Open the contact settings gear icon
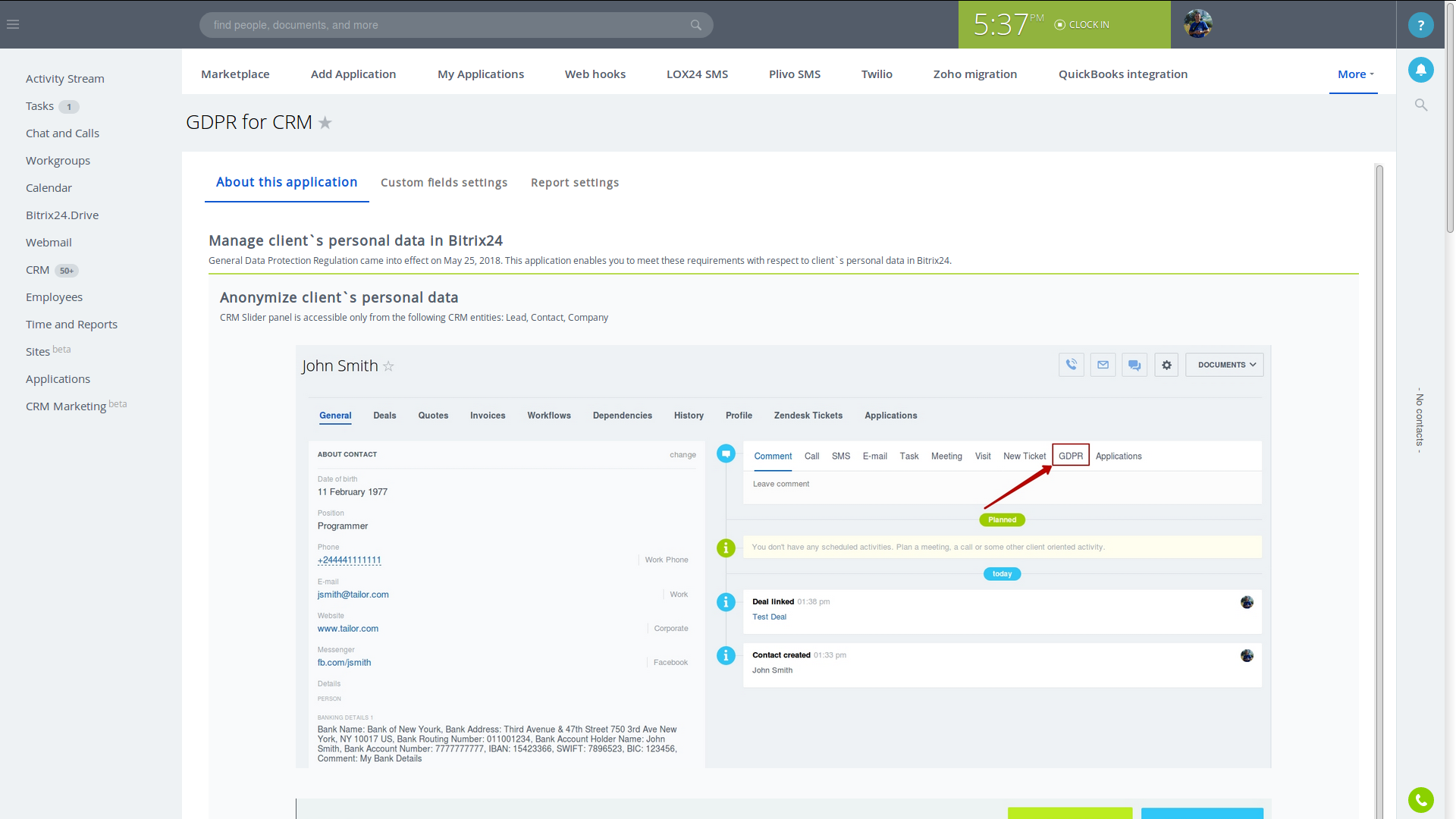This screenshot has width=1456, height=819. coord(1166,365)
